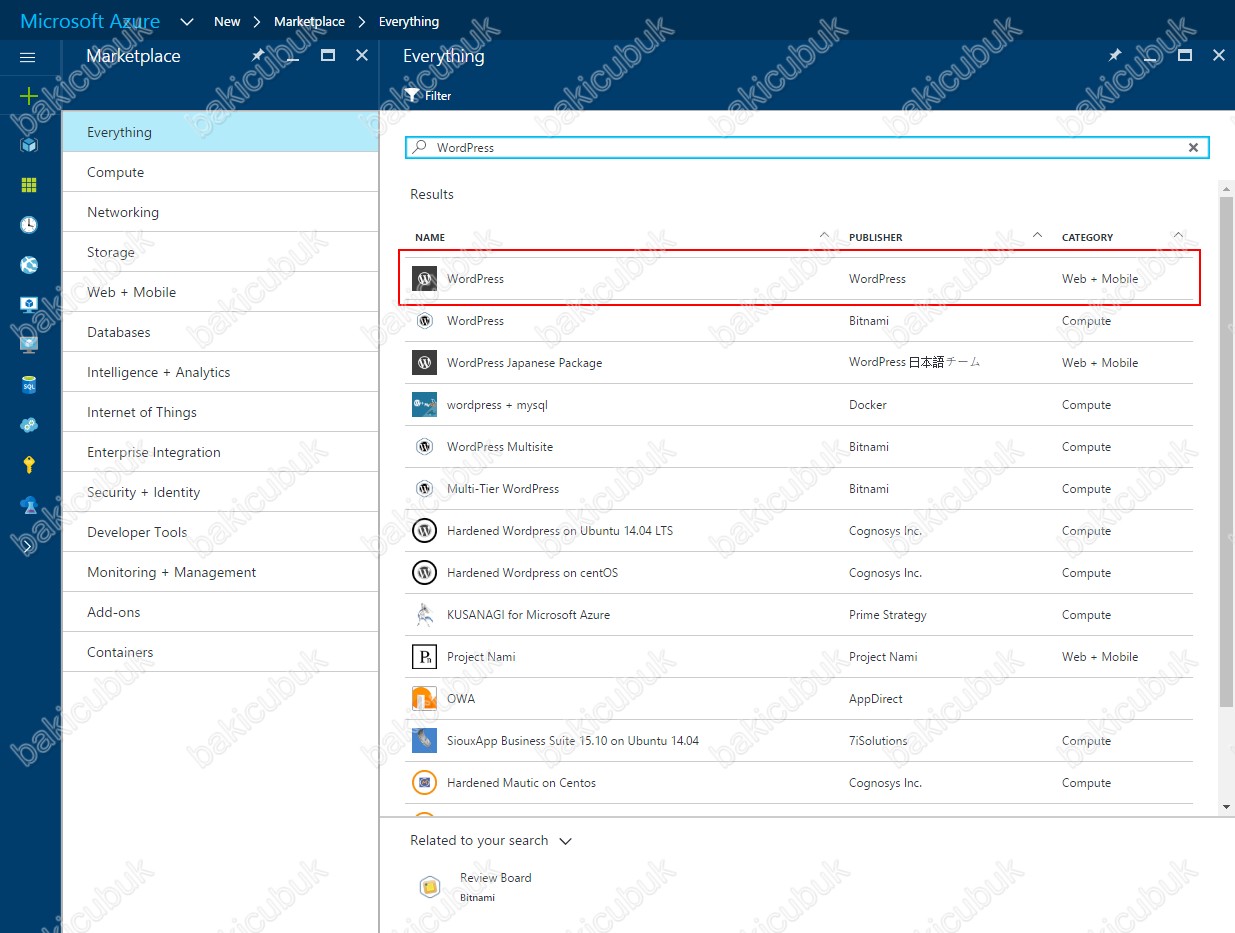Click the WordPress Japanese Package icon
This screenshot has width=1235, height=933.
[425, 363]
